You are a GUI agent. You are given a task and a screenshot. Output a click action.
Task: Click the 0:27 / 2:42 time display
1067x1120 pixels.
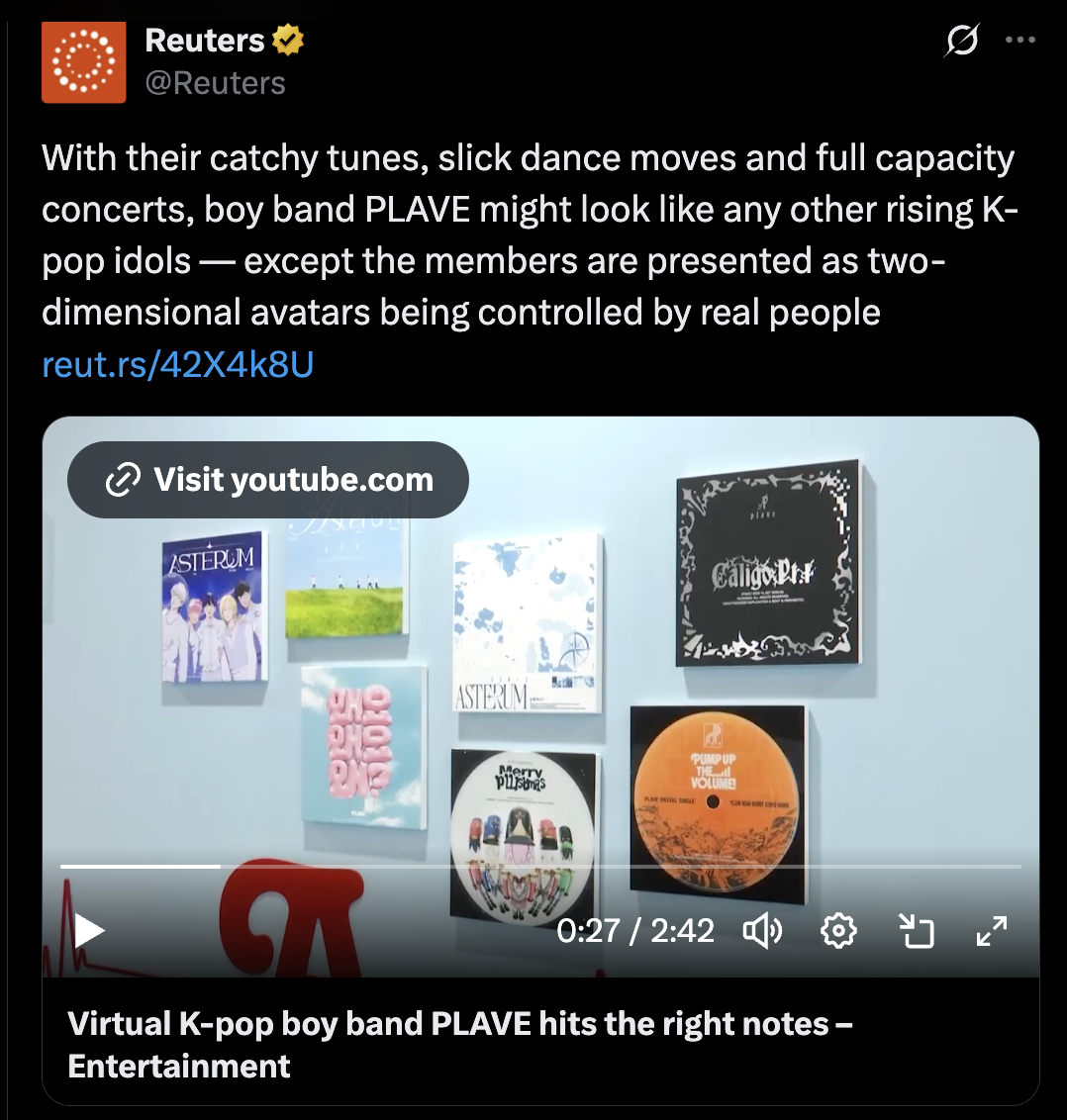(x=635, y=931)
